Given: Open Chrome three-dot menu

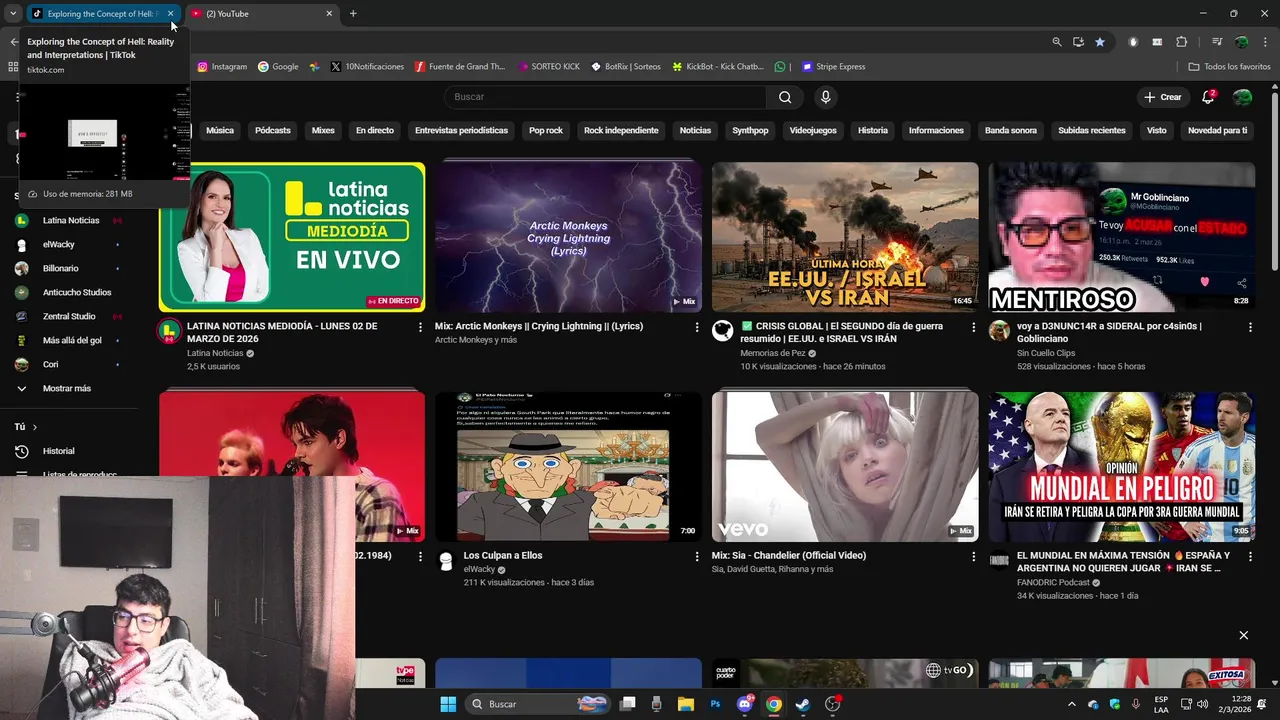Looking at the screenshot, I should coord(1265,42).
